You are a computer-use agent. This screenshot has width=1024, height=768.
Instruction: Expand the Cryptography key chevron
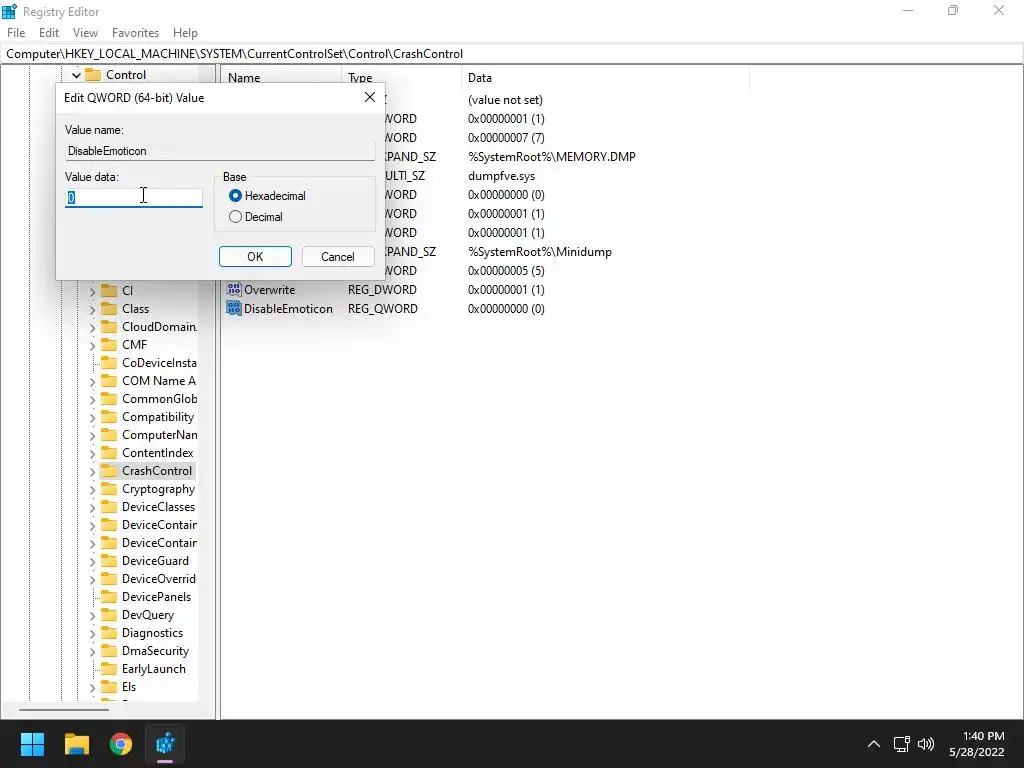point(92,490)
